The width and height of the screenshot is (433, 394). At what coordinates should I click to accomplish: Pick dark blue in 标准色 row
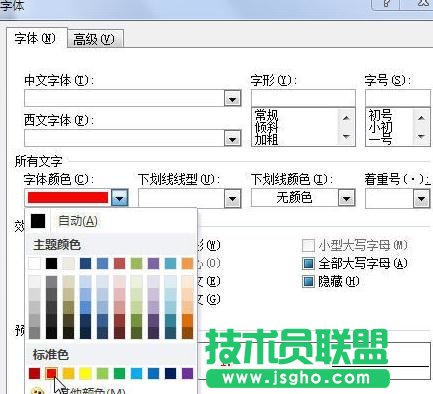(170, 373)
